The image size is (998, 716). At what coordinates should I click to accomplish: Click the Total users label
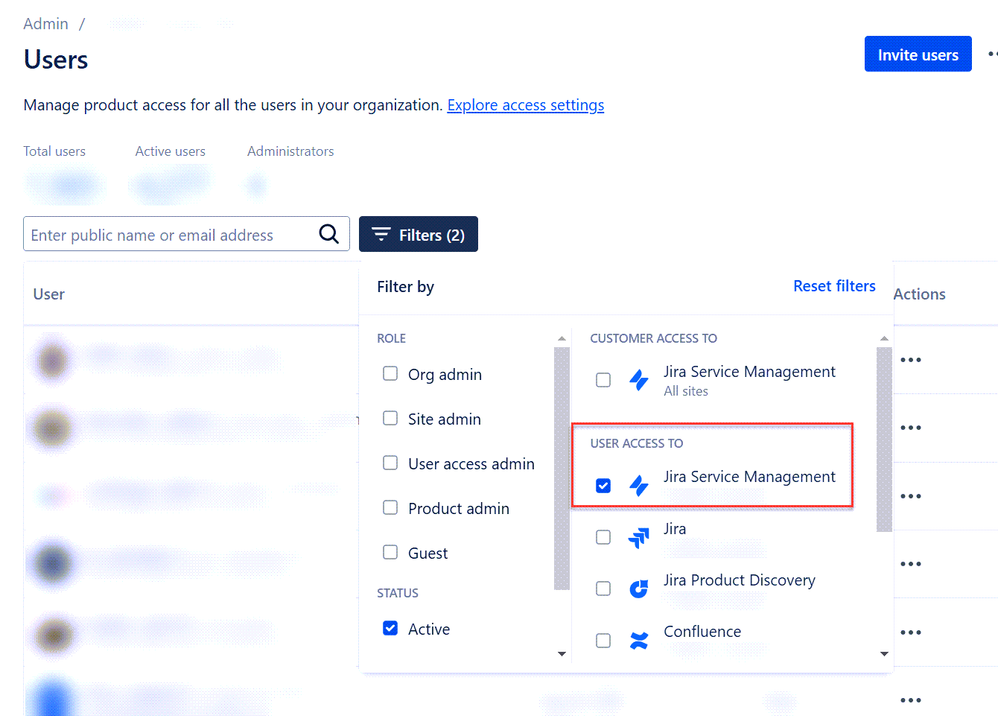(x=54, y=151)
